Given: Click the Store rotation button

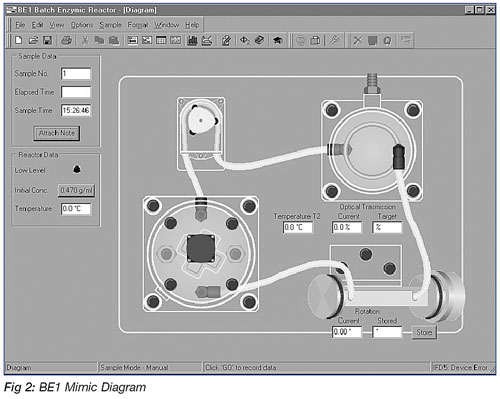Looking at the screenshot, I should click(x=424, y=332).
